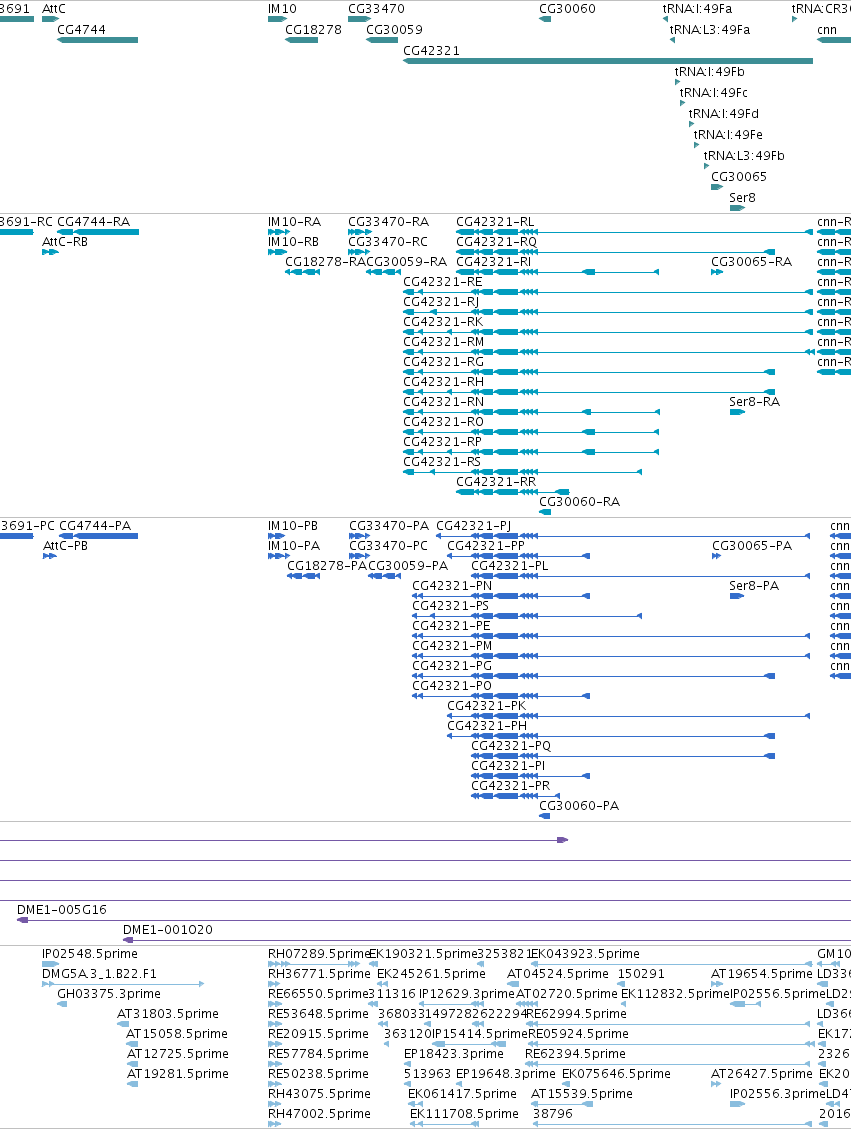Click the AttC gene label
Viewport: 851px width, 1129px height.
tap(53, 9)
